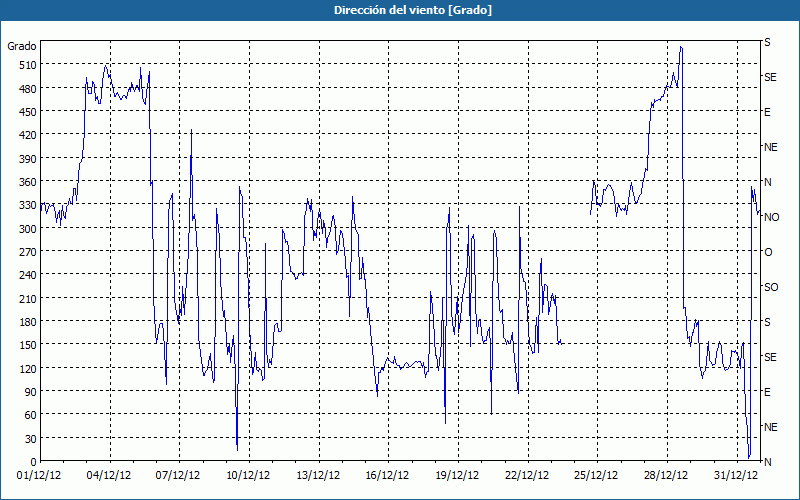This screenshot has height=500, width=800.
Task: Pick the 'NE' compass label beside the 405 level
Action: pos(771,147)
